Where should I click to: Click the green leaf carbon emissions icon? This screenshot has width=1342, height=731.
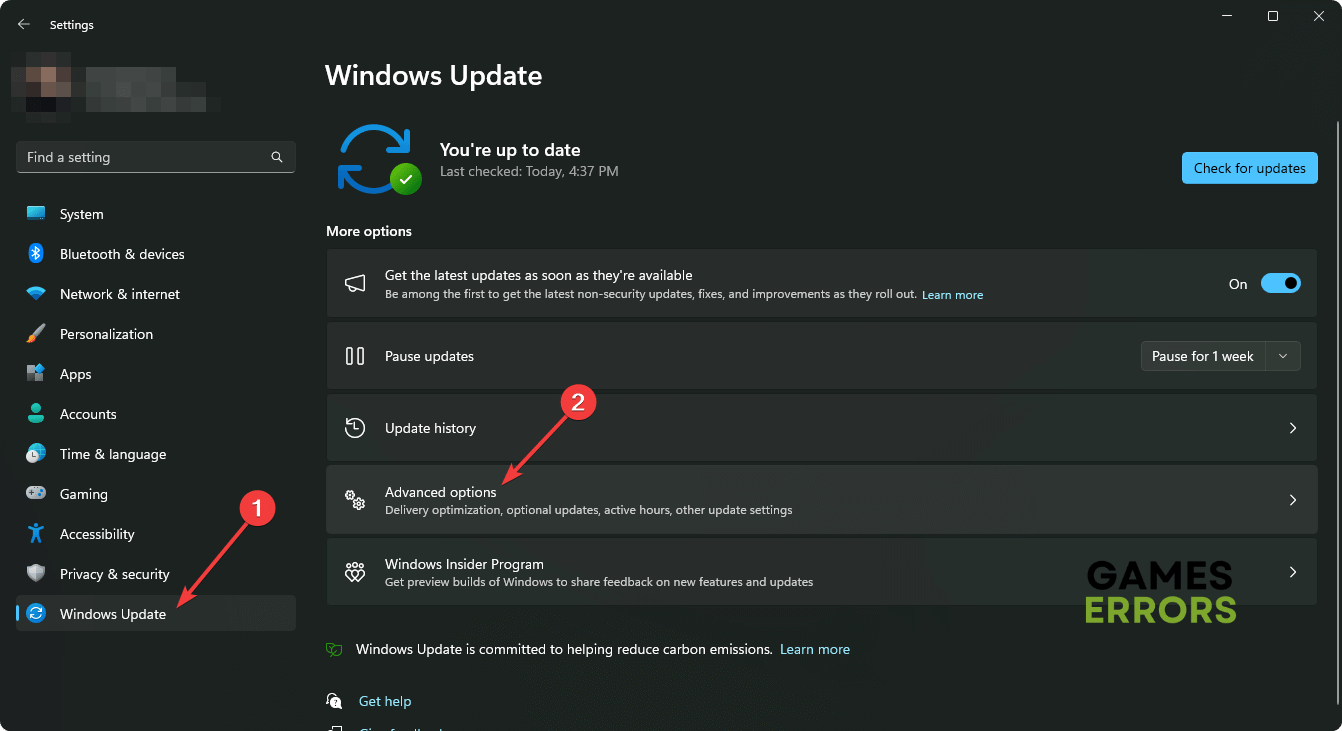click(335, 649)
